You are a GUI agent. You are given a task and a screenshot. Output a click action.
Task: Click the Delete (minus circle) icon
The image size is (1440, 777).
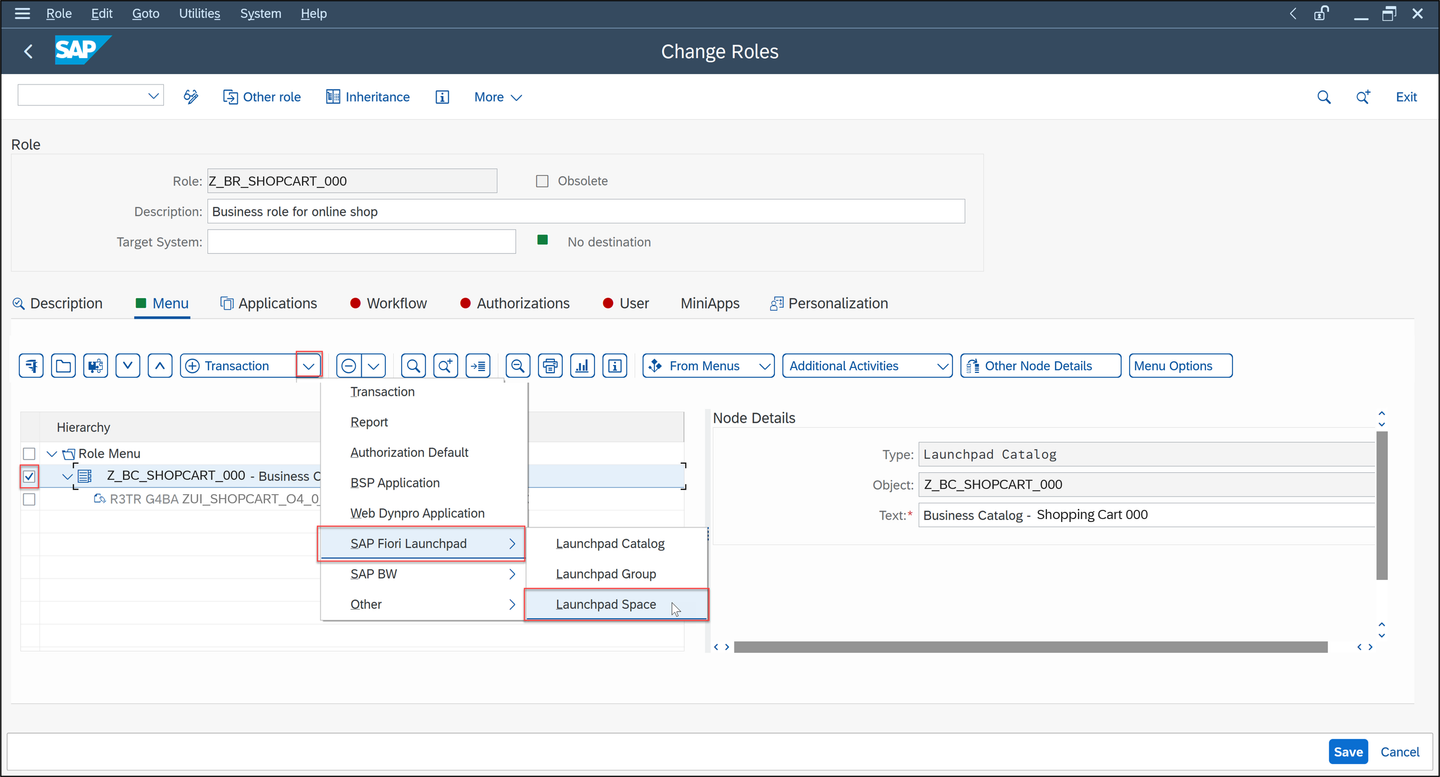pyautogui.click(x=348, y=366)
